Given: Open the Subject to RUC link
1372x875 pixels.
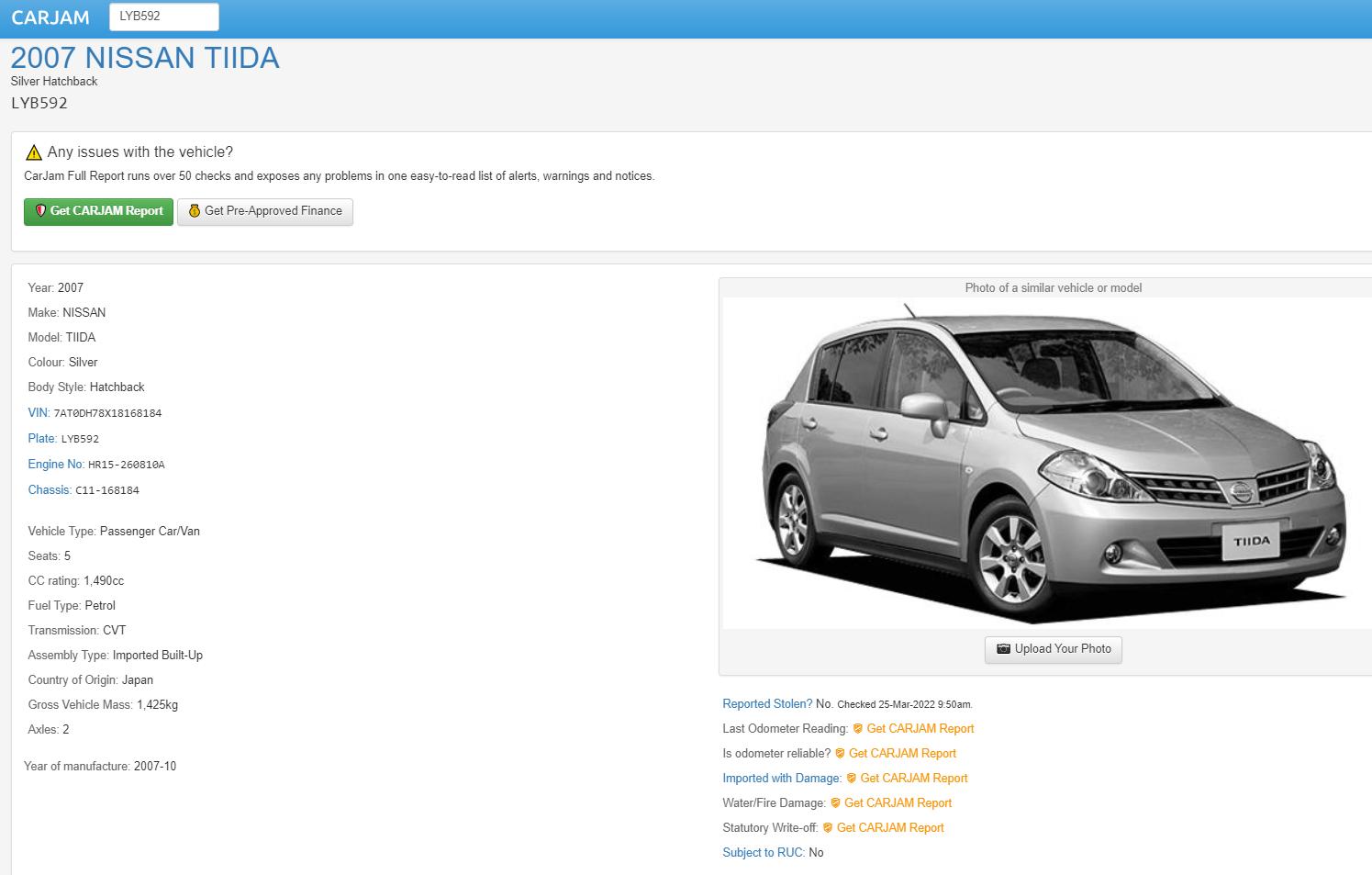Looking at the screenshot, I should [x=764, y=852].
